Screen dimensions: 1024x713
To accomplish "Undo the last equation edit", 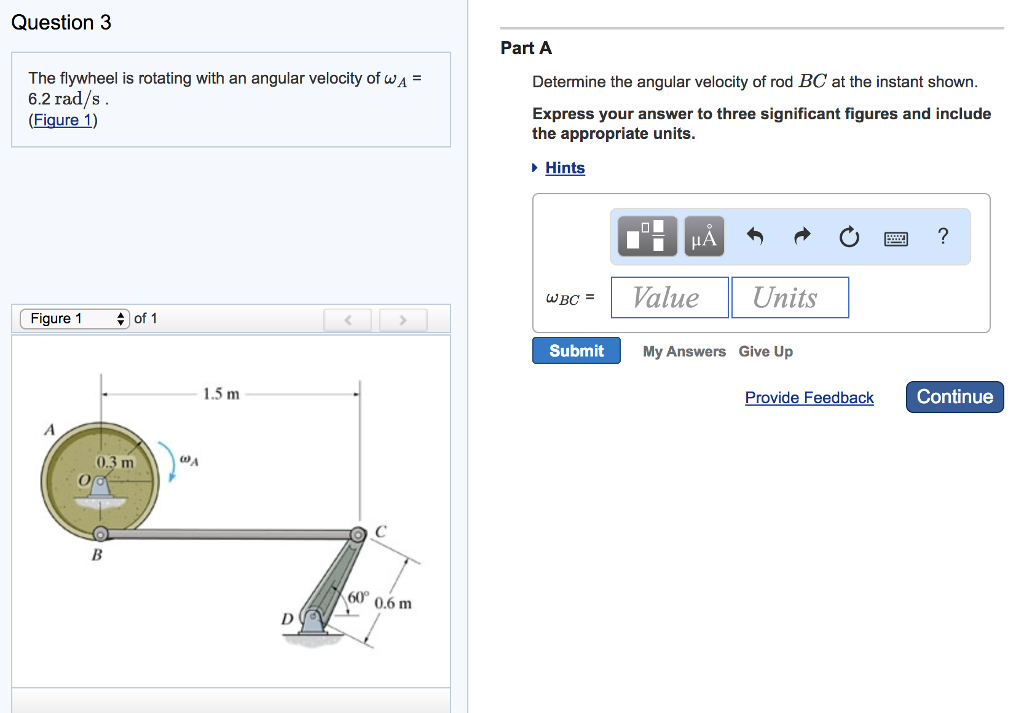I will point(754,236).
